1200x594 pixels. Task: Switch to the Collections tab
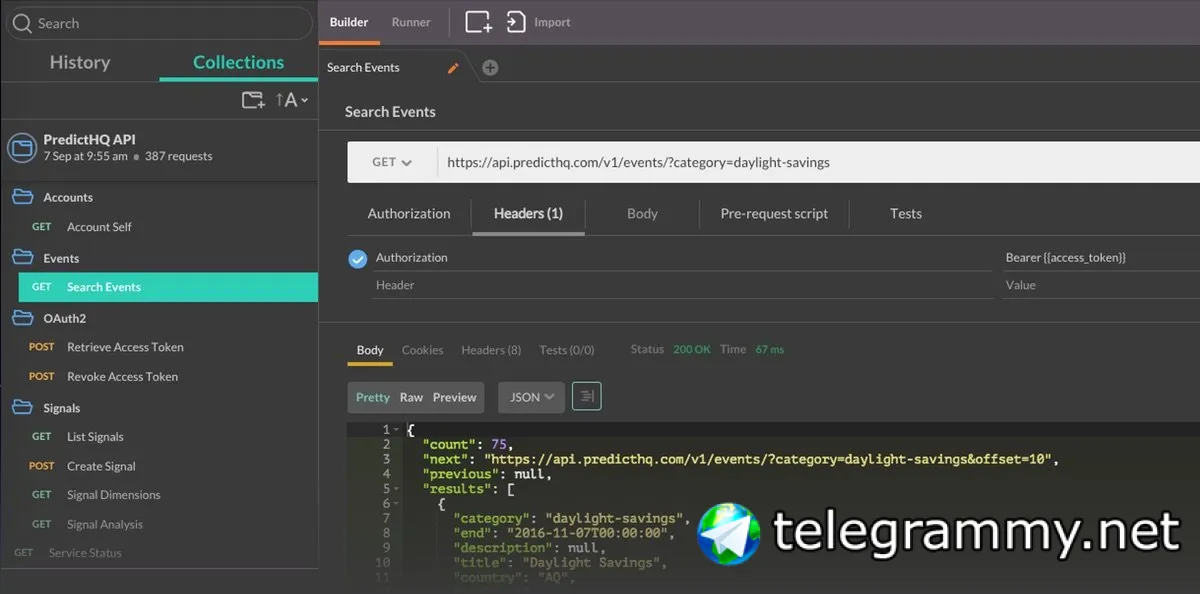[x=238, y=62]
